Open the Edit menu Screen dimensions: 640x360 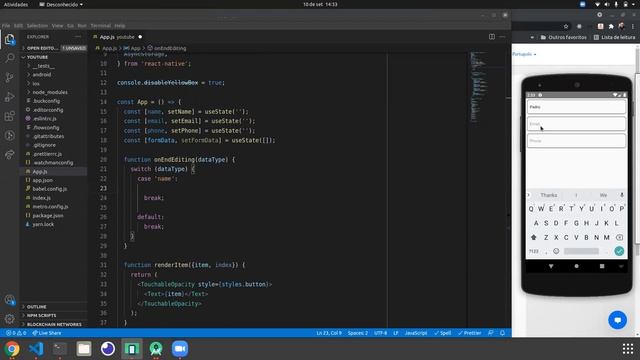pos(18,26)
